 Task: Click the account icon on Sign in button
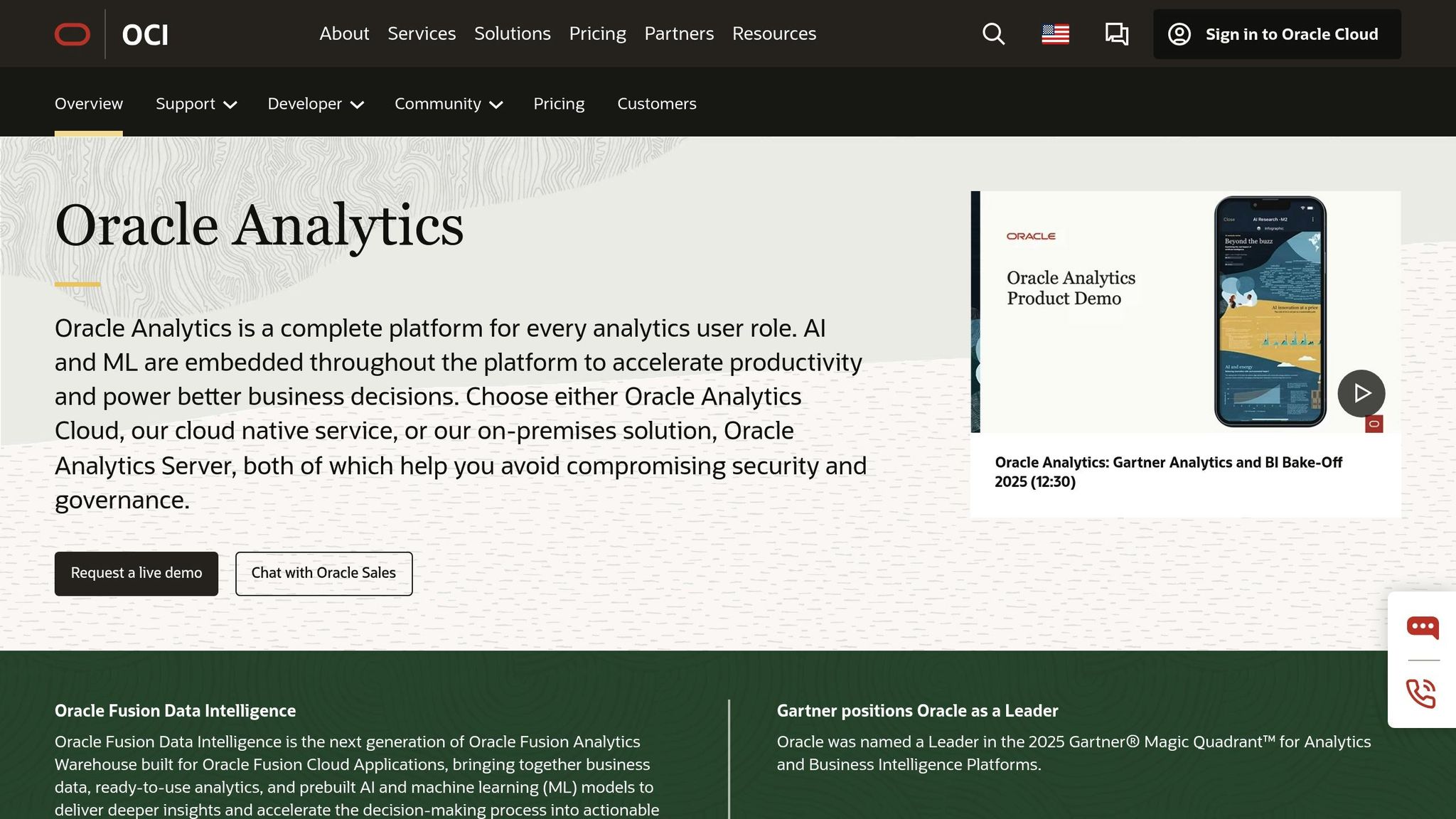(x=1179, y=33)
